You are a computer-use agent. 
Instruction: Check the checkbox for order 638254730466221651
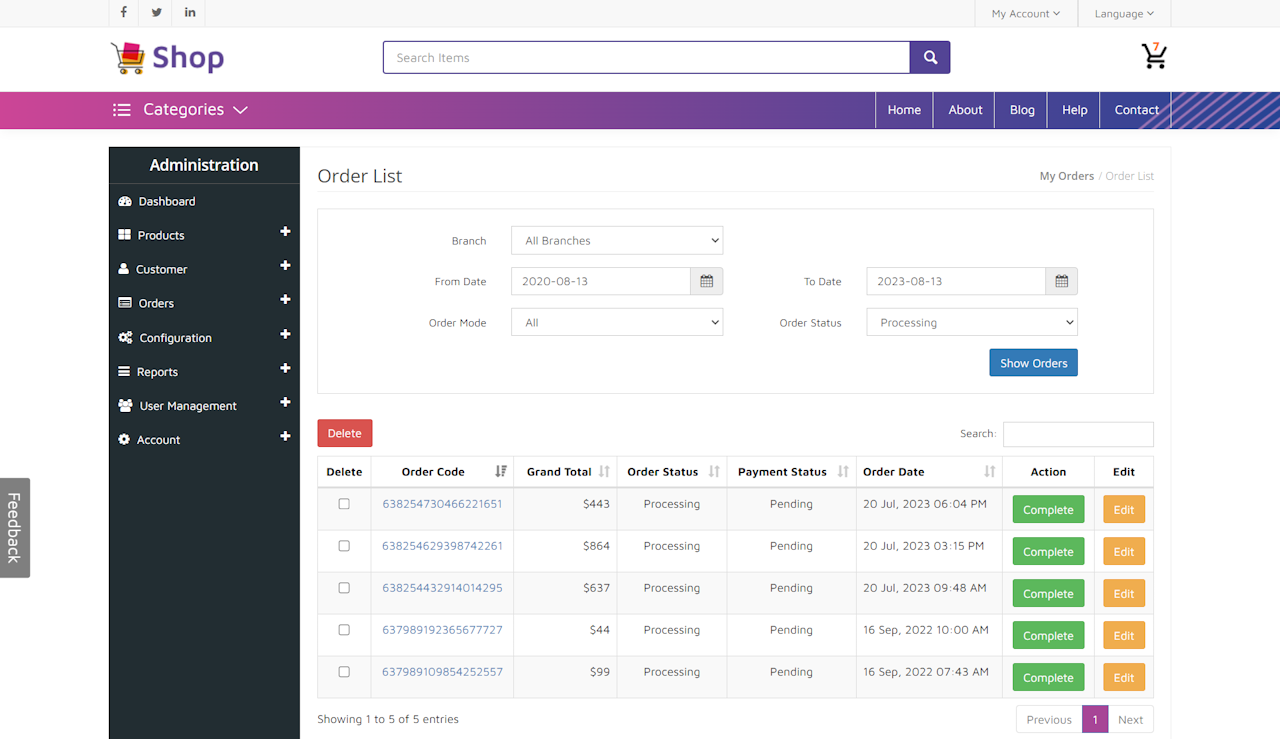point(344,504)
